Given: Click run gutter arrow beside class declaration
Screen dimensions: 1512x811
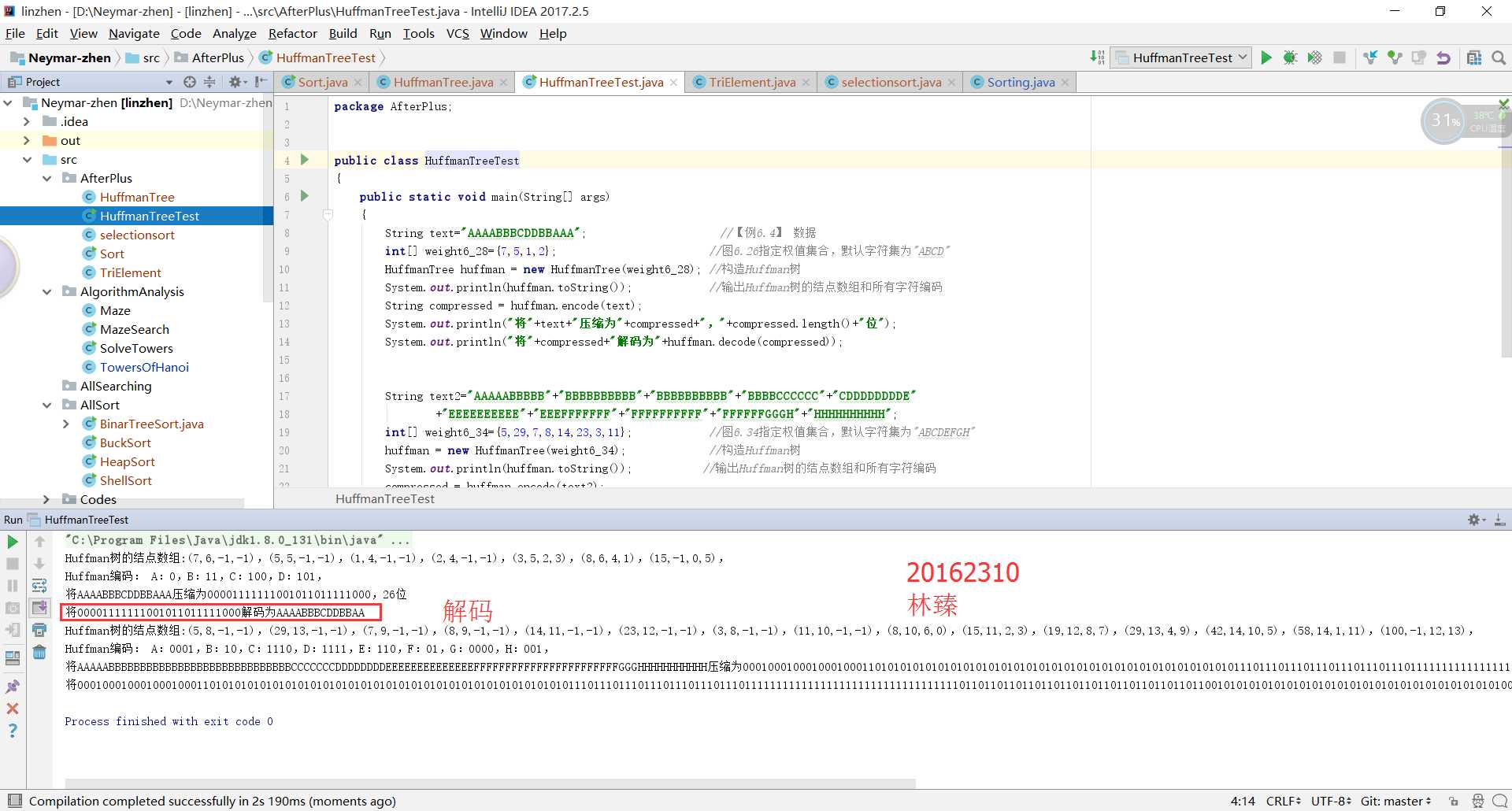Looking at the screenshot, I should point(305,160).
